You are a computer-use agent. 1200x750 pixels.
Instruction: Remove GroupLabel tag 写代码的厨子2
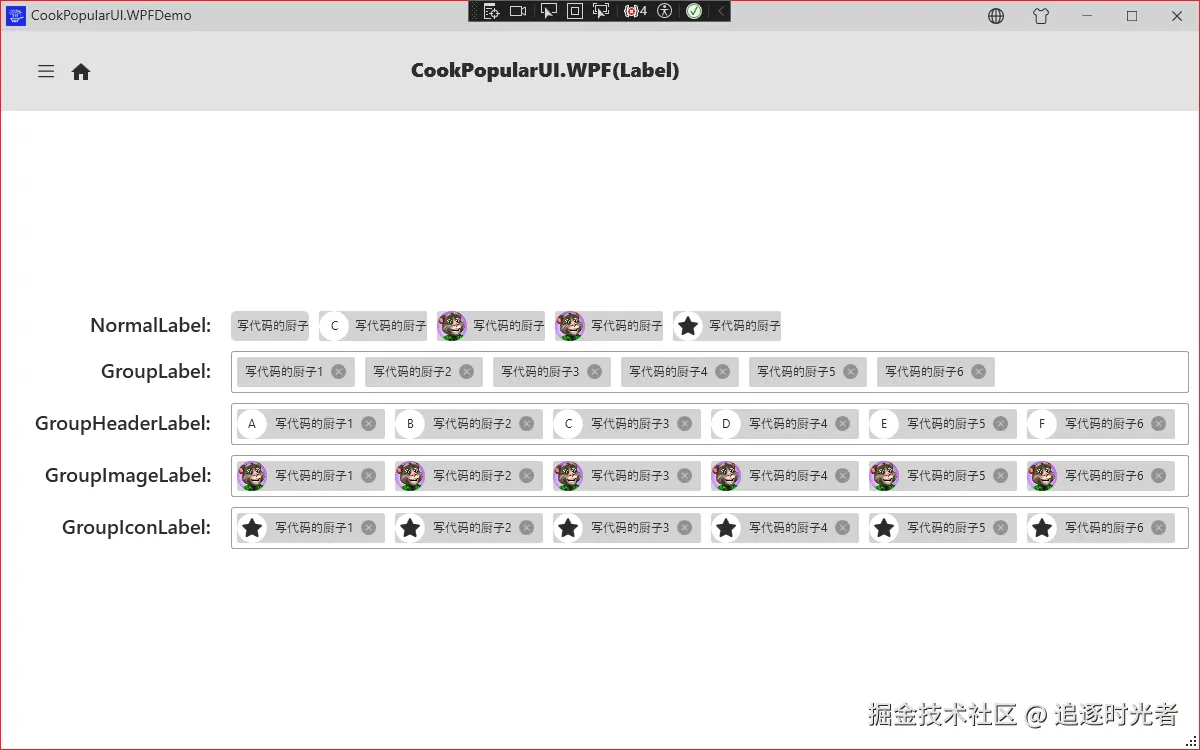point(467,372)
